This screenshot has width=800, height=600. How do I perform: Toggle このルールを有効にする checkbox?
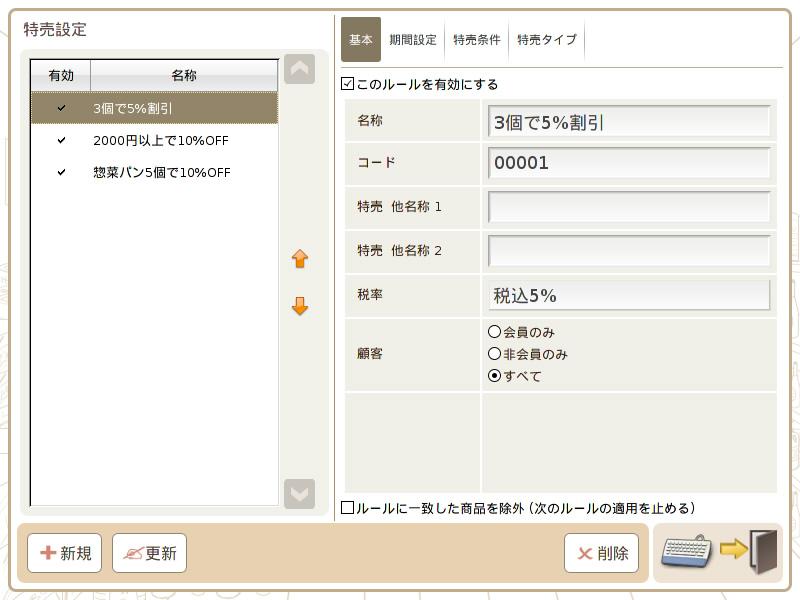click(348, 85)
